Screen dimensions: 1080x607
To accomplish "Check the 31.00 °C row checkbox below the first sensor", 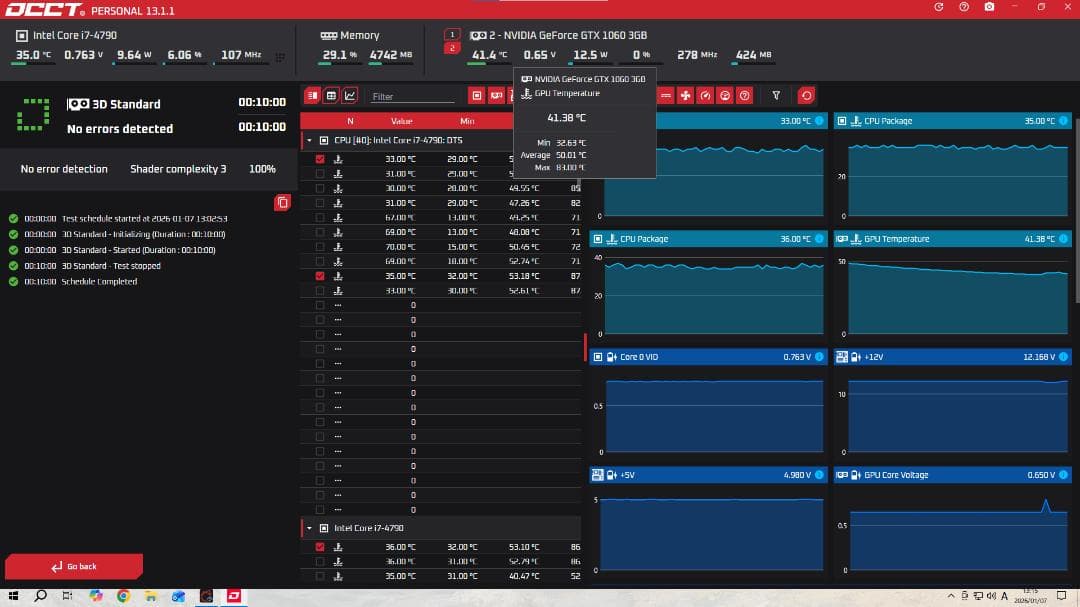I will 320,174.
